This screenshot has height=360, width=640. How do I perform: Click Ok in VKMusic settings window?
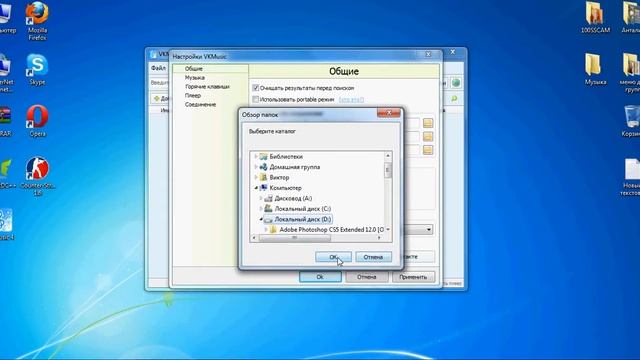coord(320,277)
